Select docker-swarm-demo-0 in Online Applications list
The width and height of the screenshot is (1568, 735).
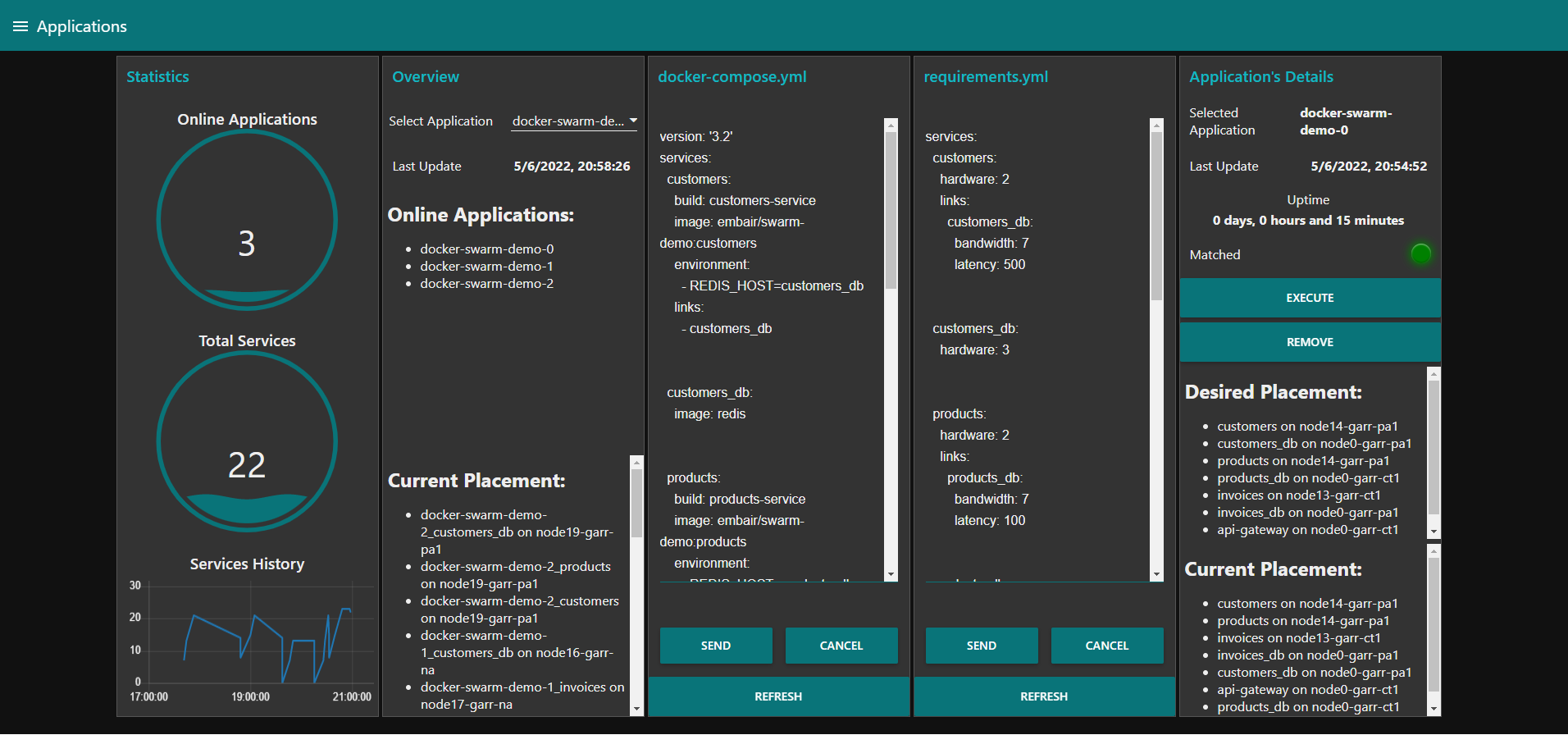click(x=487, y=249)
